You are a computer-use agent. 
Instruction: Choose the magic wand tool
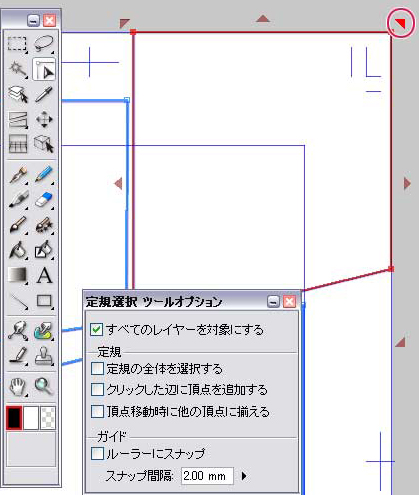point(17,69)
